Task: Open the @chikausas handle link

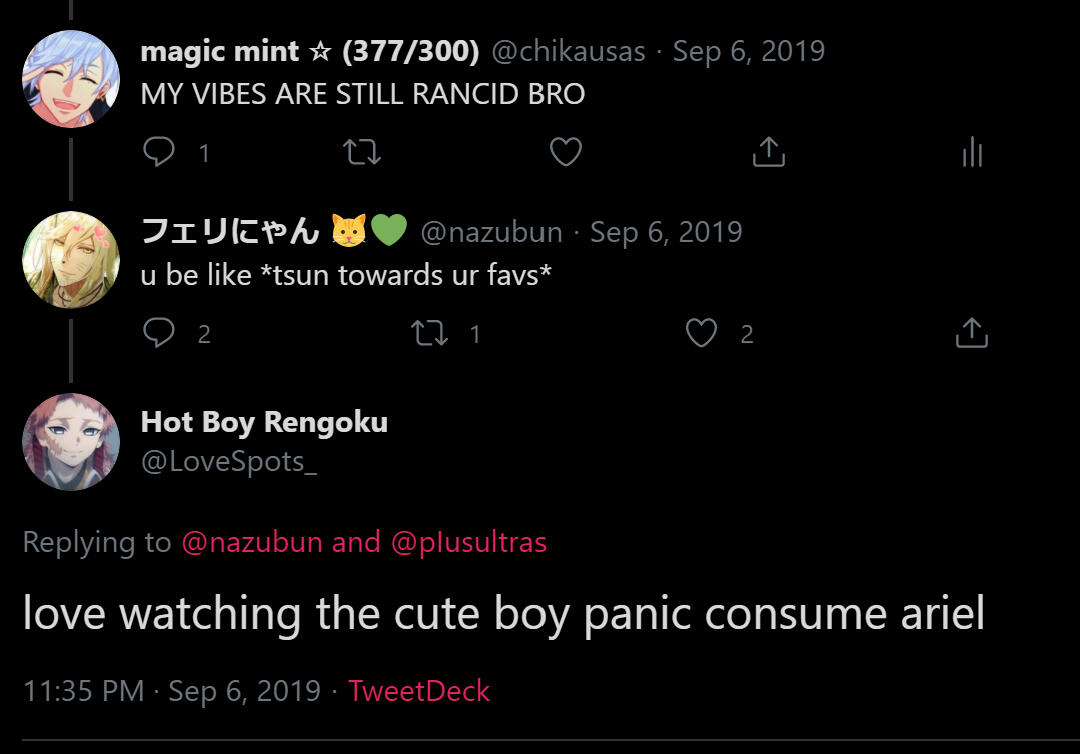Action: coord(568,52)
